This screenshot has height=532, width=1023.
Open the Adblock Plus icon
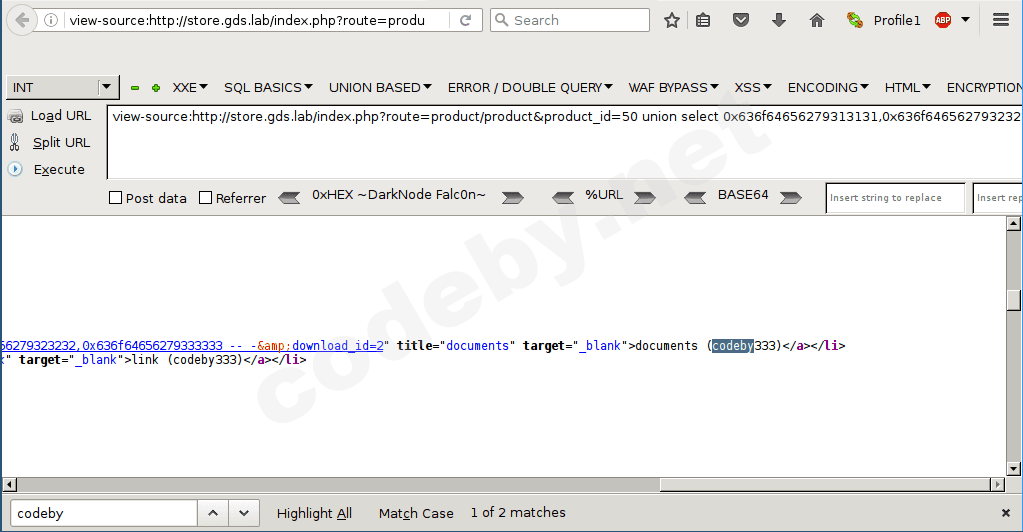(943, 20)
